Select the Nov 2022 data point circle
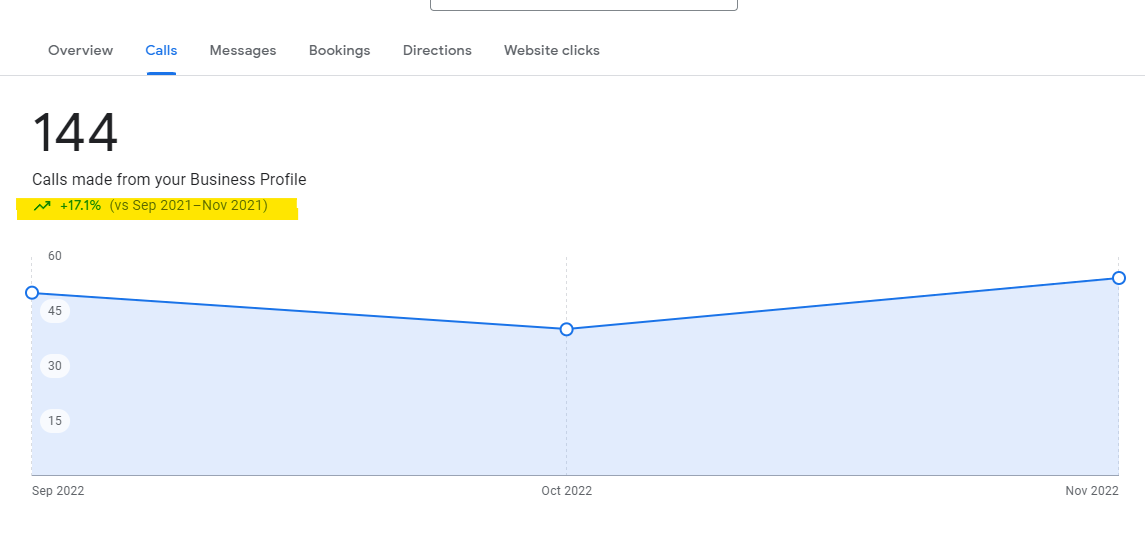 1119,278
